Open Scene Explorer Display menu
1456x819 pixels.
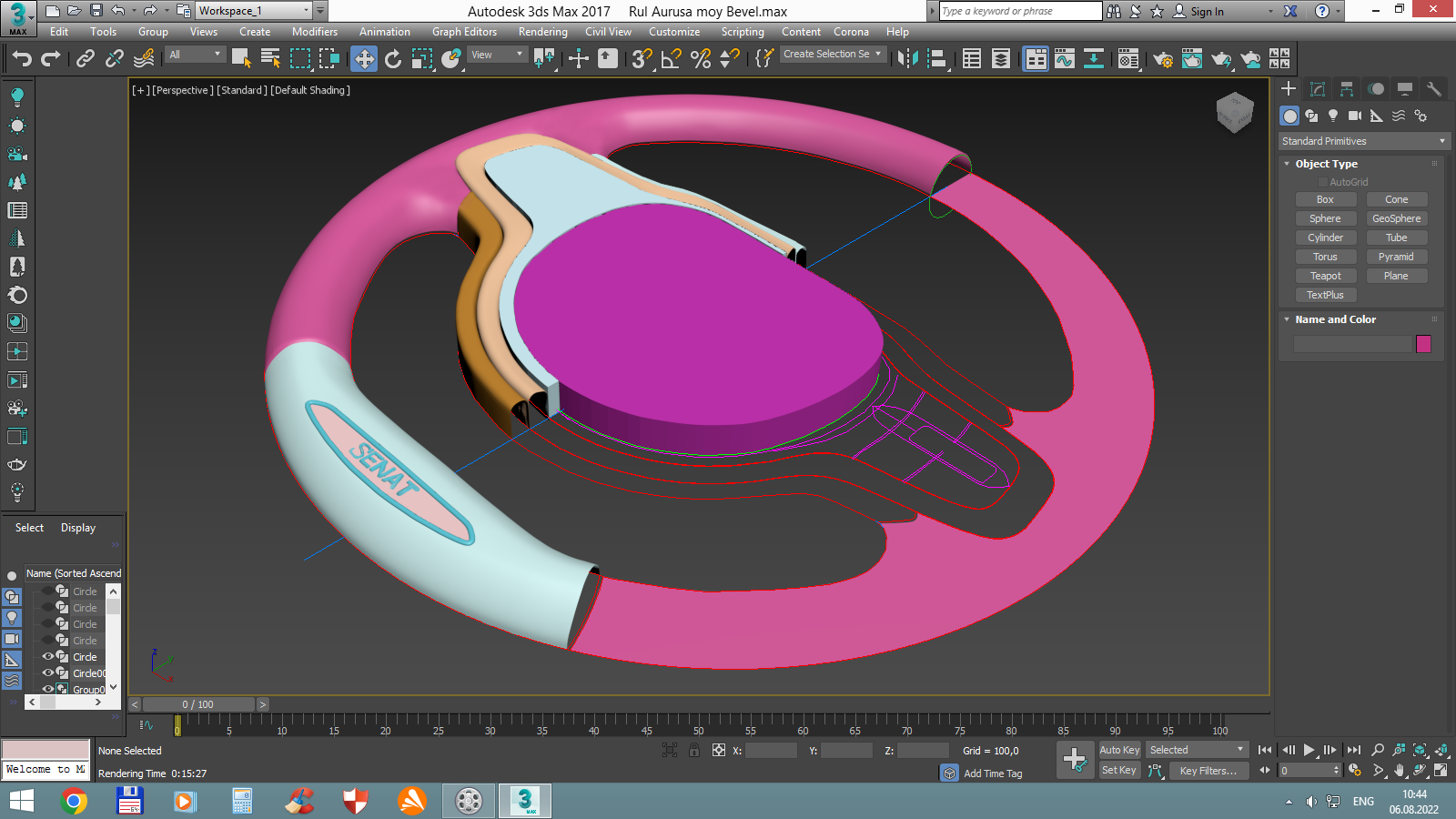click(x=78, y=528)
